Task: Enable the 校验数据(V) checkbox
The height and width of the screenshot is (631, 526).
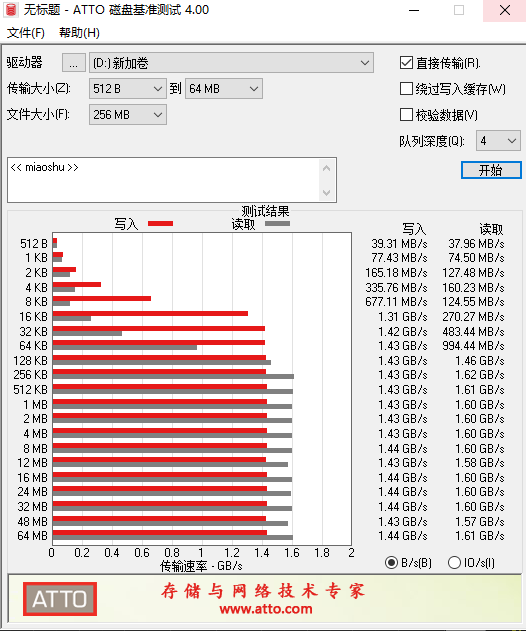Action: pyautogui.click(x=406, y=115)
